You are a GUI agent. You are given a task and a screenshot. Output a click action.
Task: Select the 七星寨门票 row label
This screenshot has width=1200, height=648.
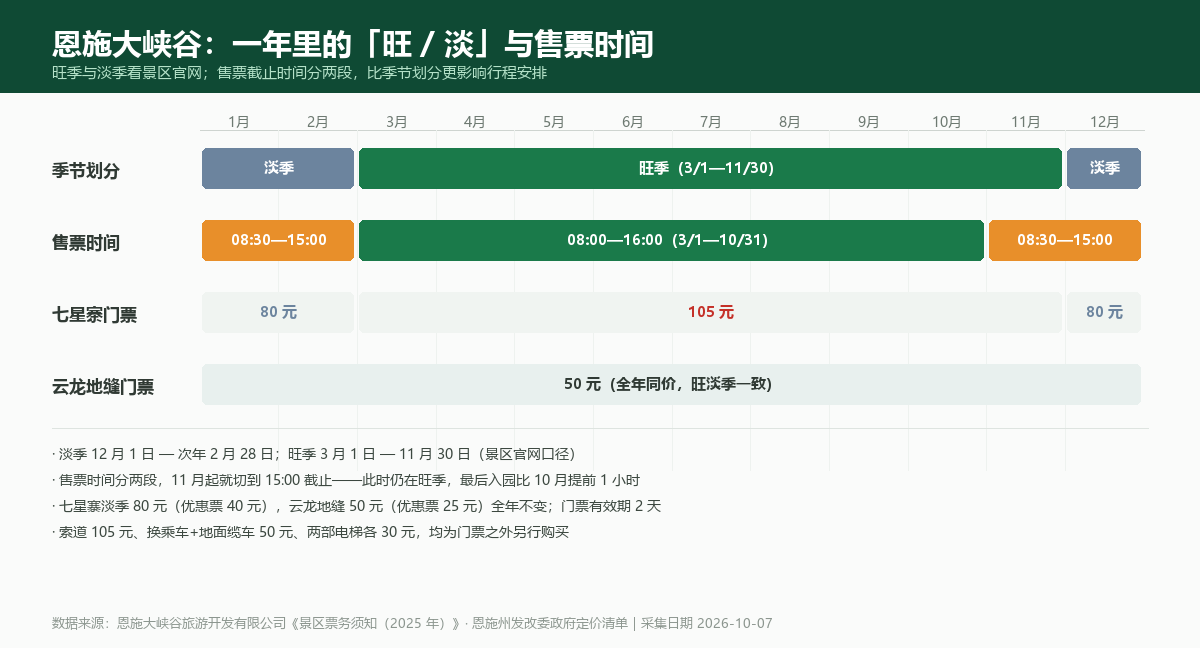[x=94, y=315]
